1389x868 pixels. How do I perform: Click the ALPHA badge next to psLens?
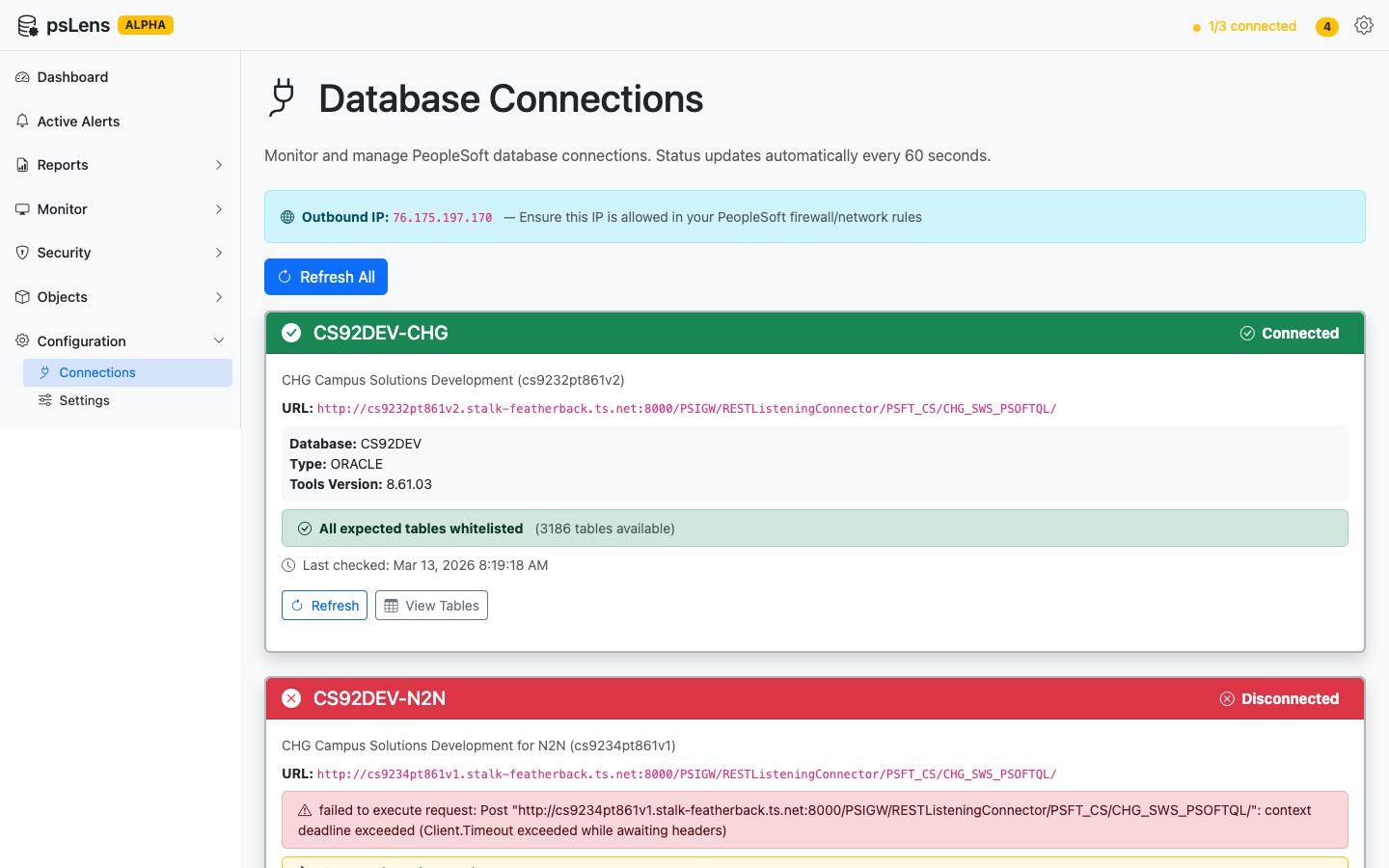[146, 25]
